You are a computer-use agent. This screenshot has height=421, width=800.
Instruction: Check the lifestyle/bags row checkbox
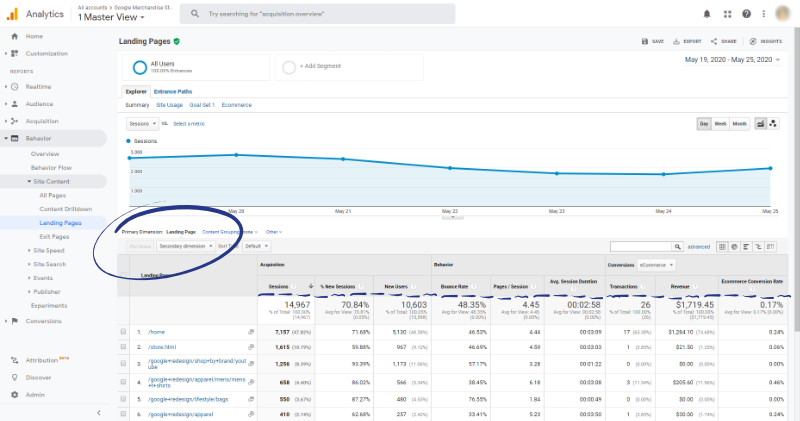pyautogui.click(x=123, y=399)
